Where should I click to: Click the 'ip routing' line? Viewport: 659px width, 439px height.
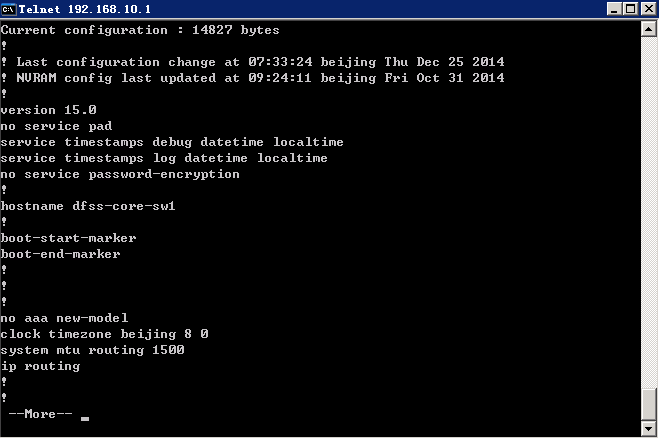40,366
